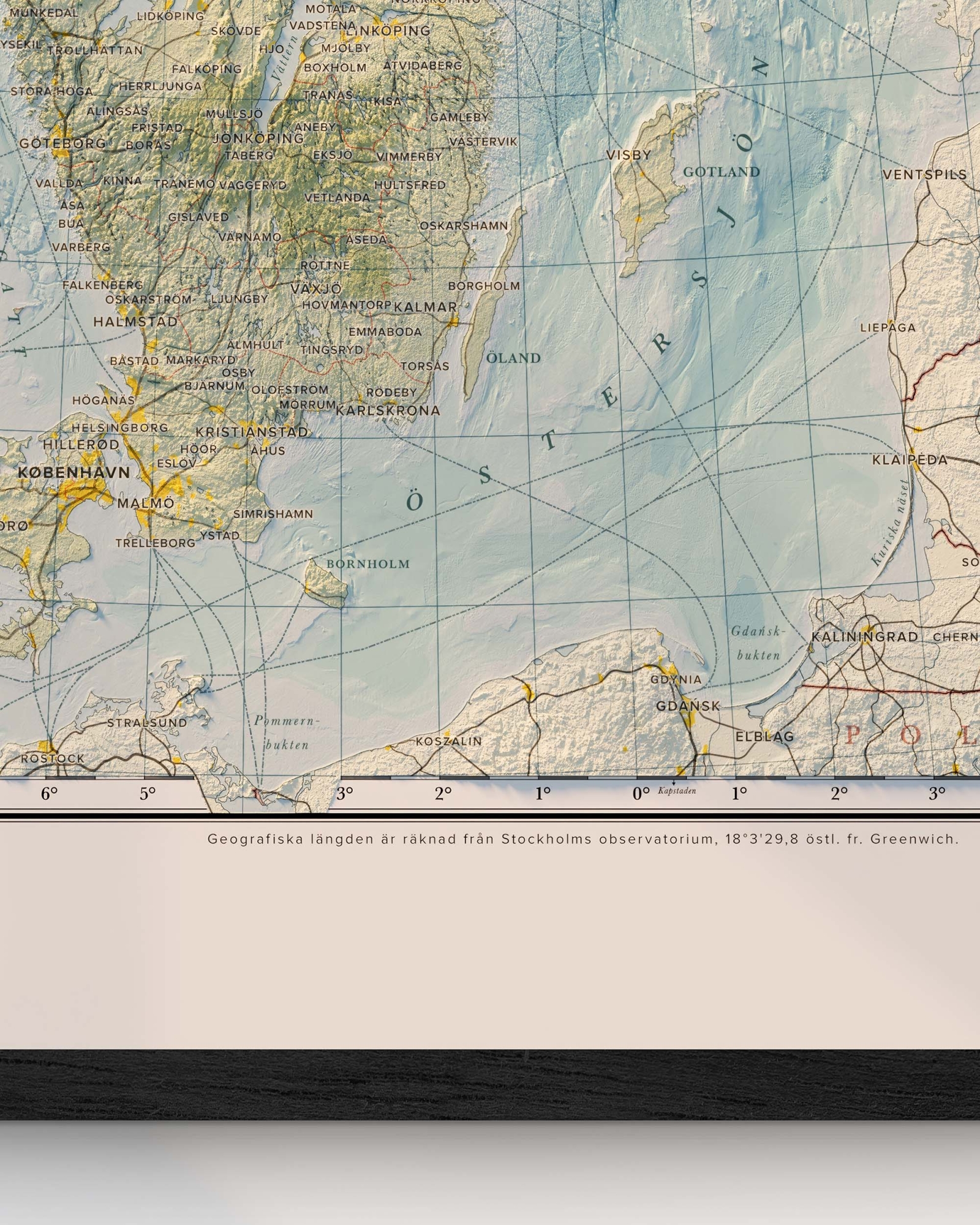Click the Öland island shape

493,304
